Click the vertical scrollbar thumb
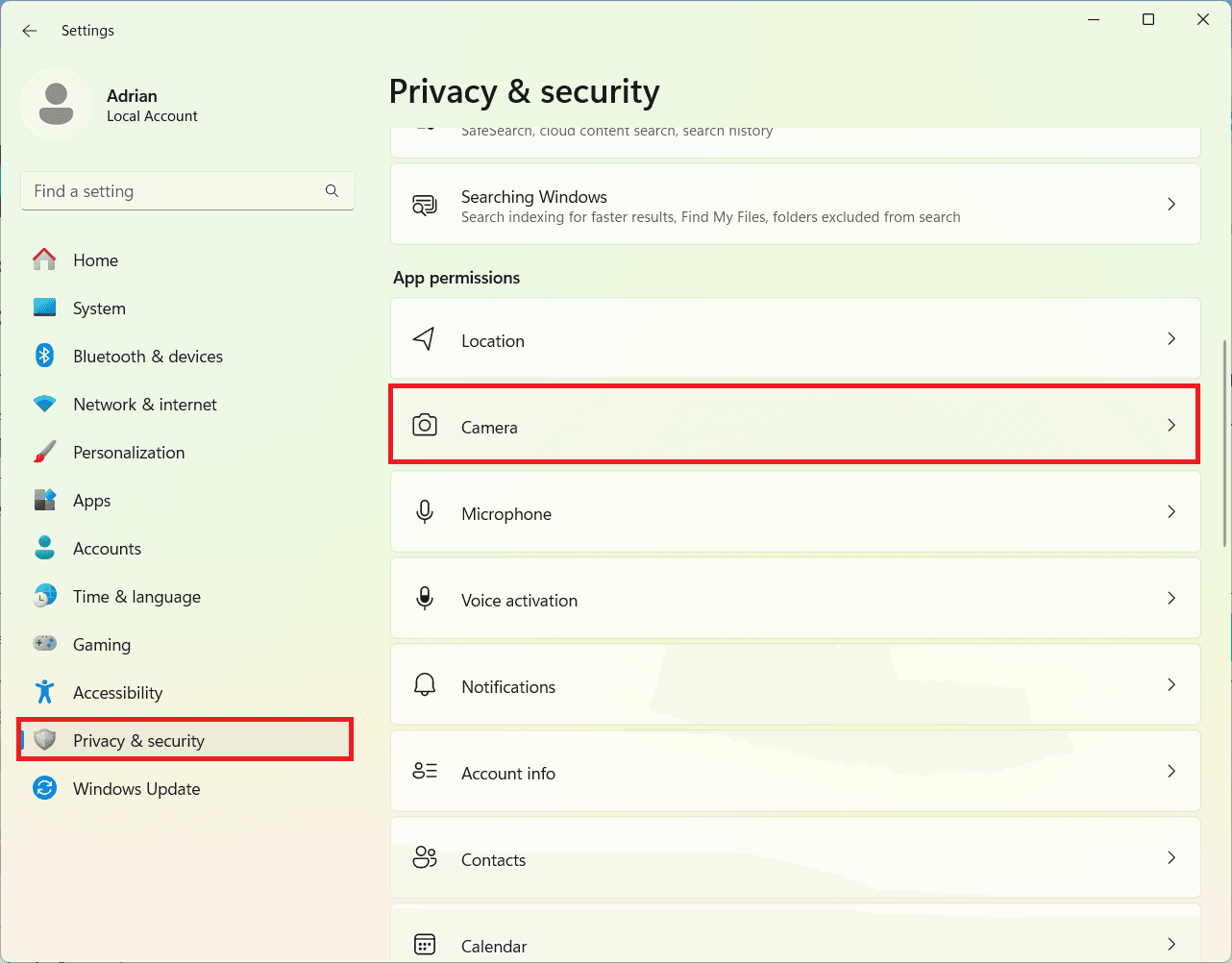The image size is (1232, 963). 1224,442
